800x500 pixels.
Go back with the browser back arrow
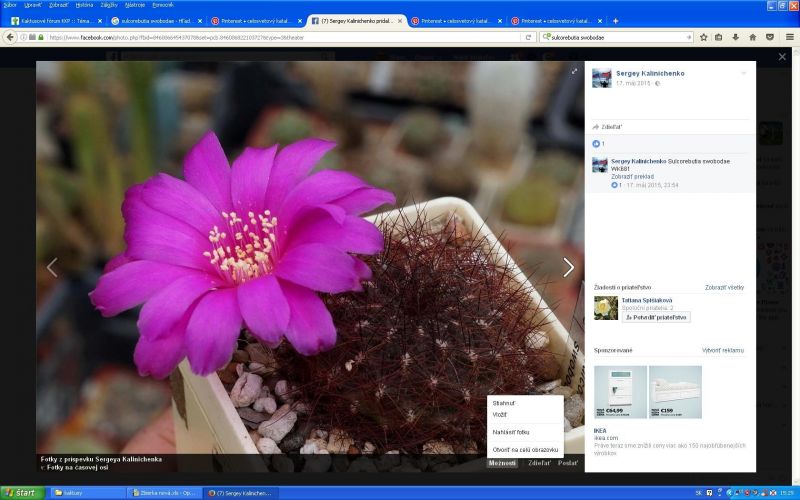[x=10, y=37]
